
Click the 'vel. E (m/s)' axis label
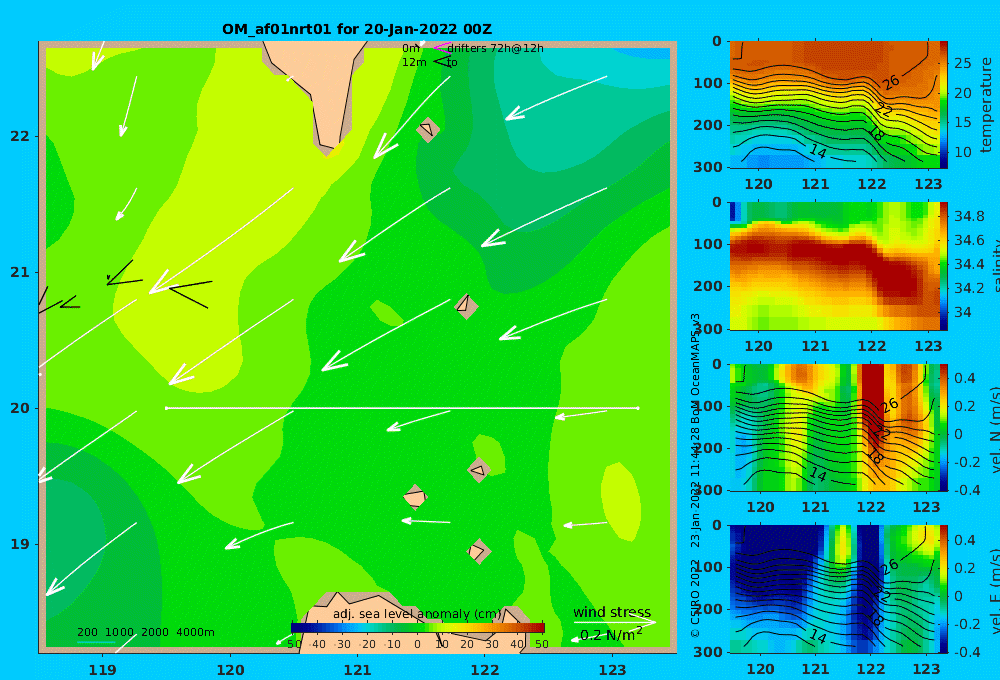(x=993, y=591)
